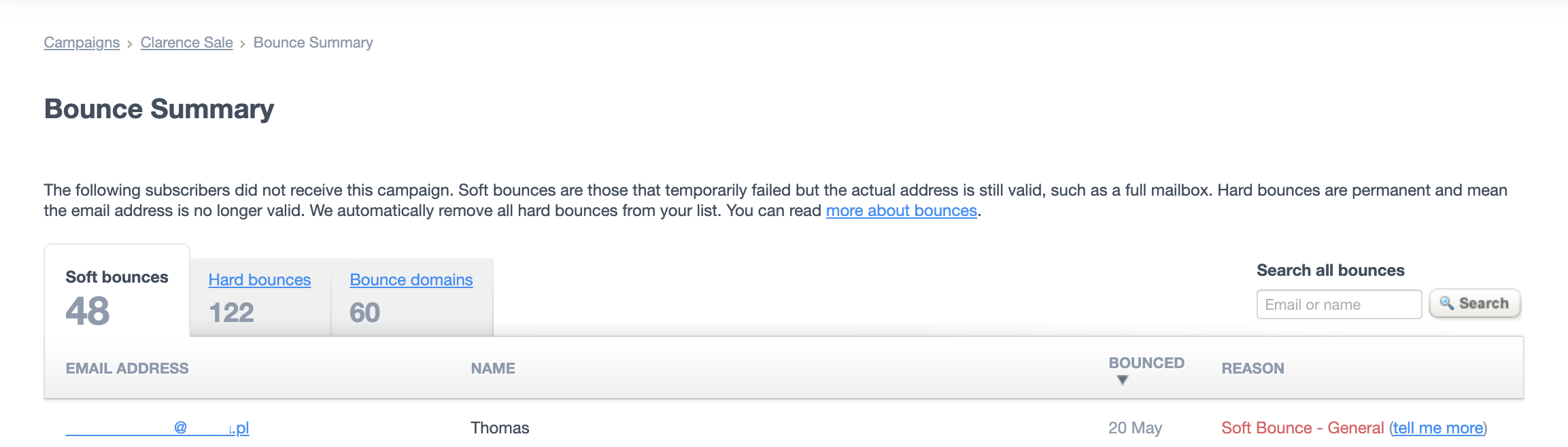Open the 'more about bounces' link
The height and width of the screenshot is (447, 1568).
point(901,211)
